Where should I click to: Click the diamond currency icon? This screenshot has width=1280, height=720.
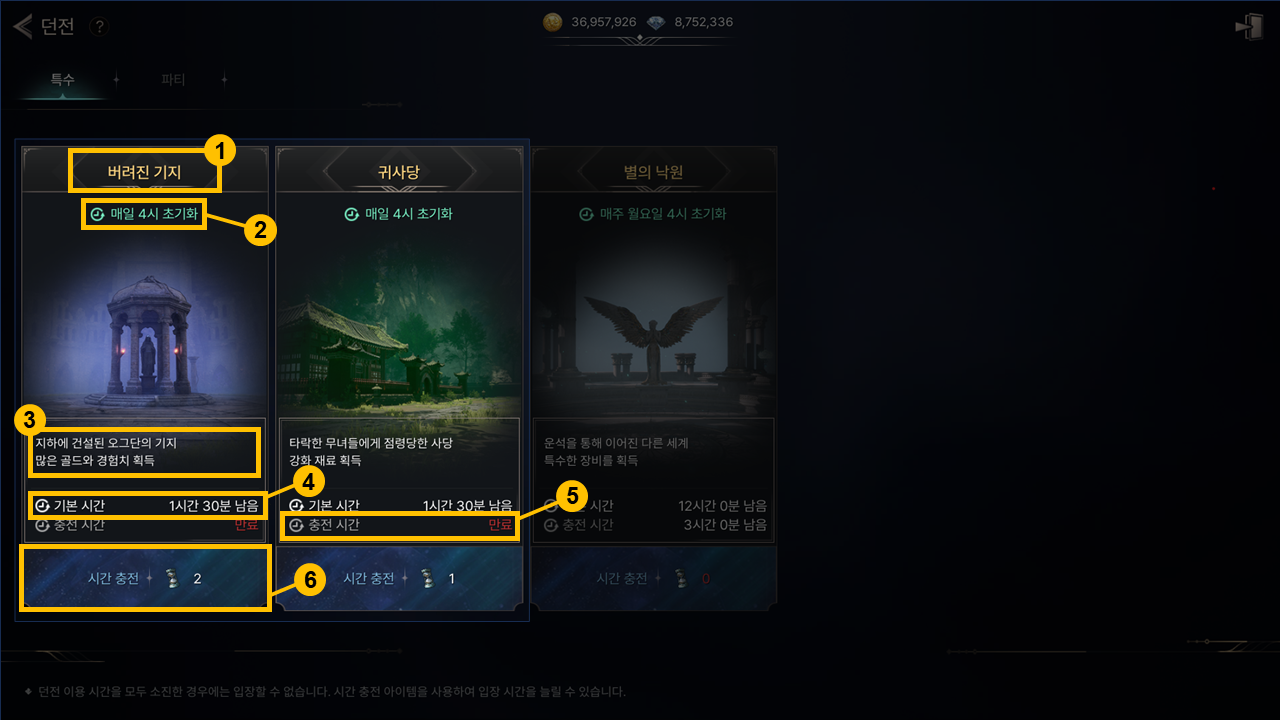[656, 22]
